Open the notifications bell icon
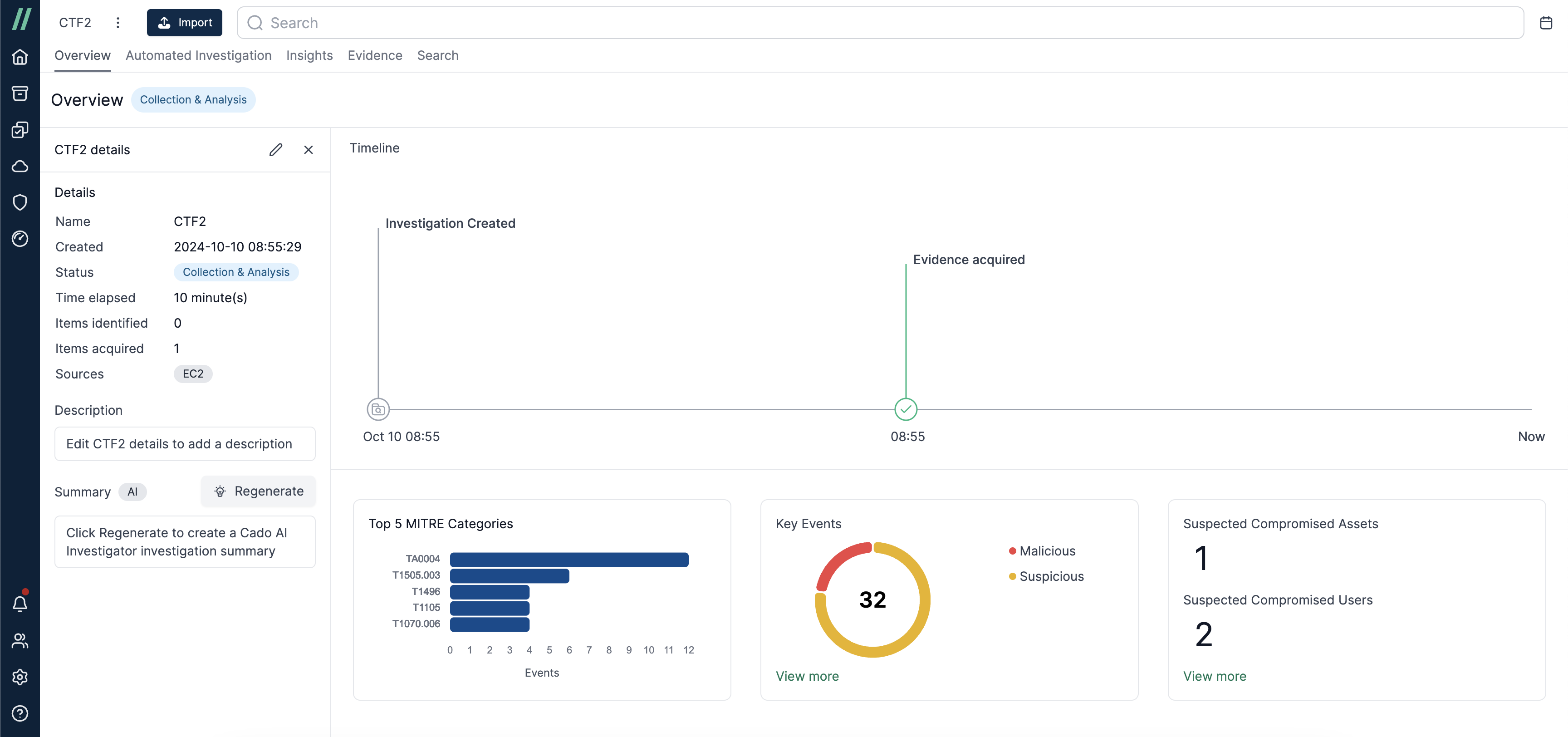 click(20, 604)
